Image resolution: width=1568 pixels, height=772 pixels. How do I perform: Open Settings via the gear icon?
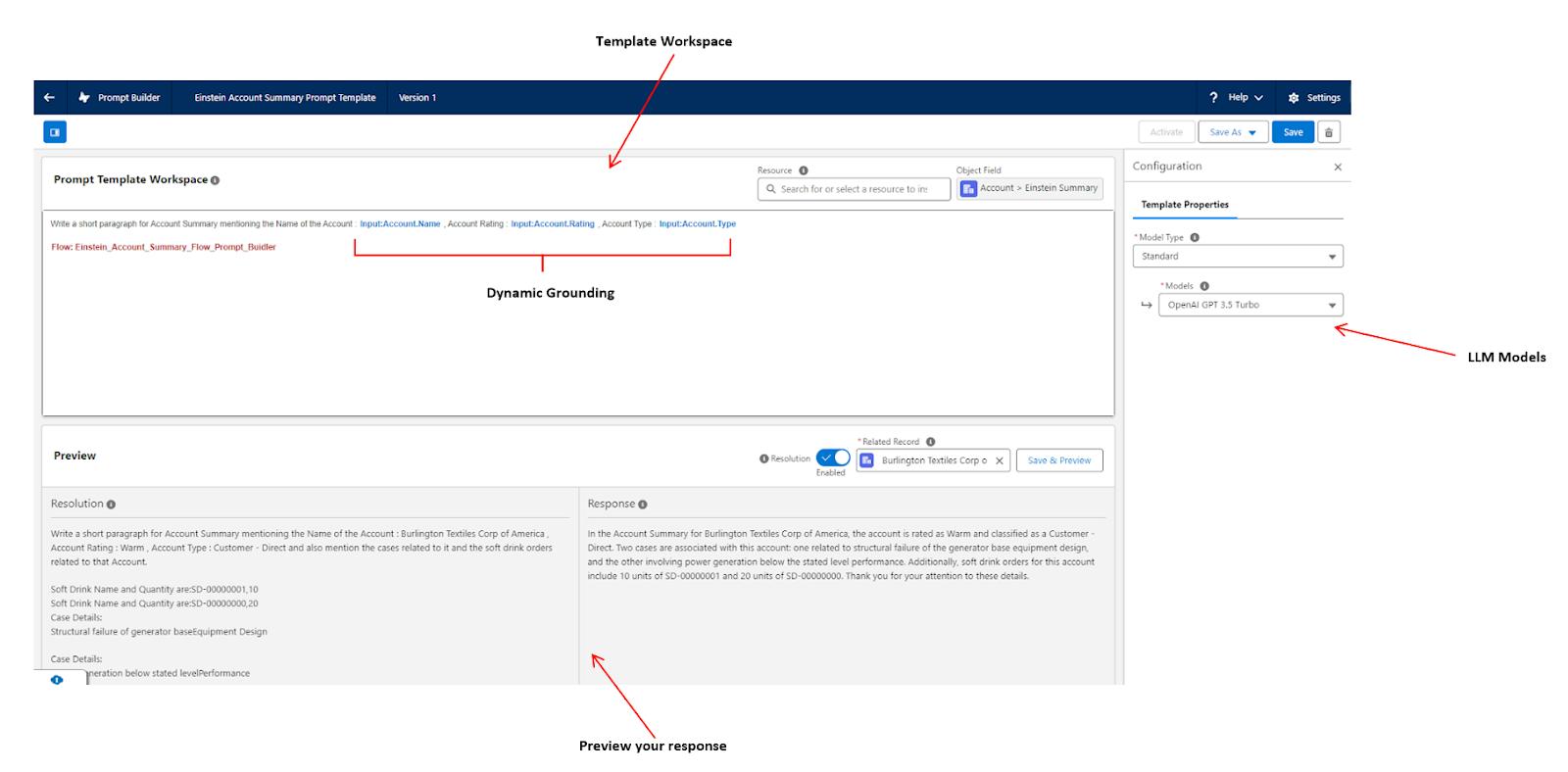pos(1294,98)
